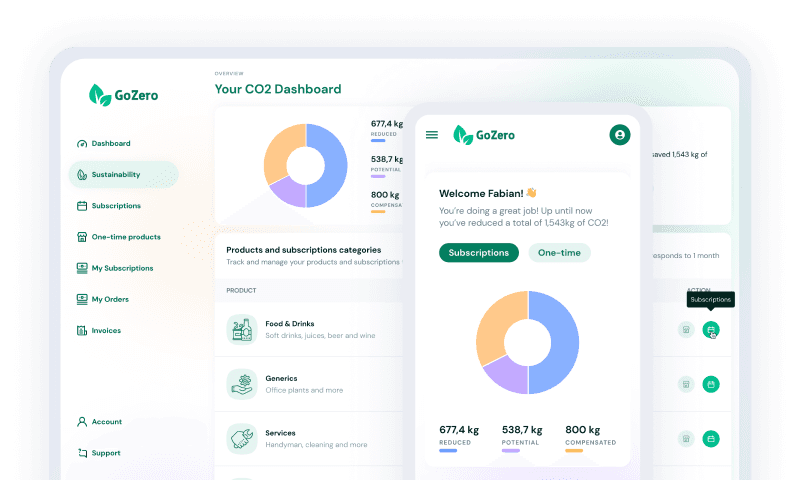Screen dimensions: 800x480
Task: Click Generics one-time shop icon
Action: [x=686, y=384]
